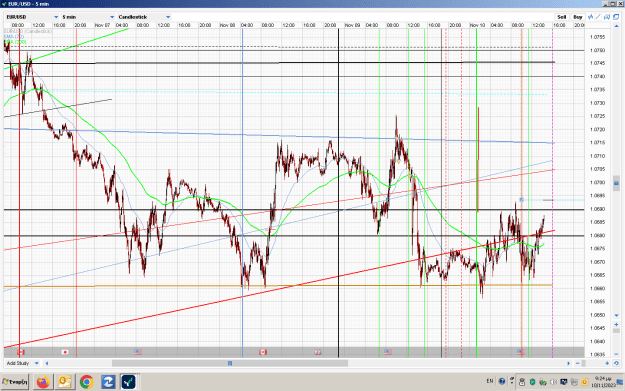Screen dimensions: 625x391
Task: Open Firefox from the taskbar
Action: [x=43, y=382]
